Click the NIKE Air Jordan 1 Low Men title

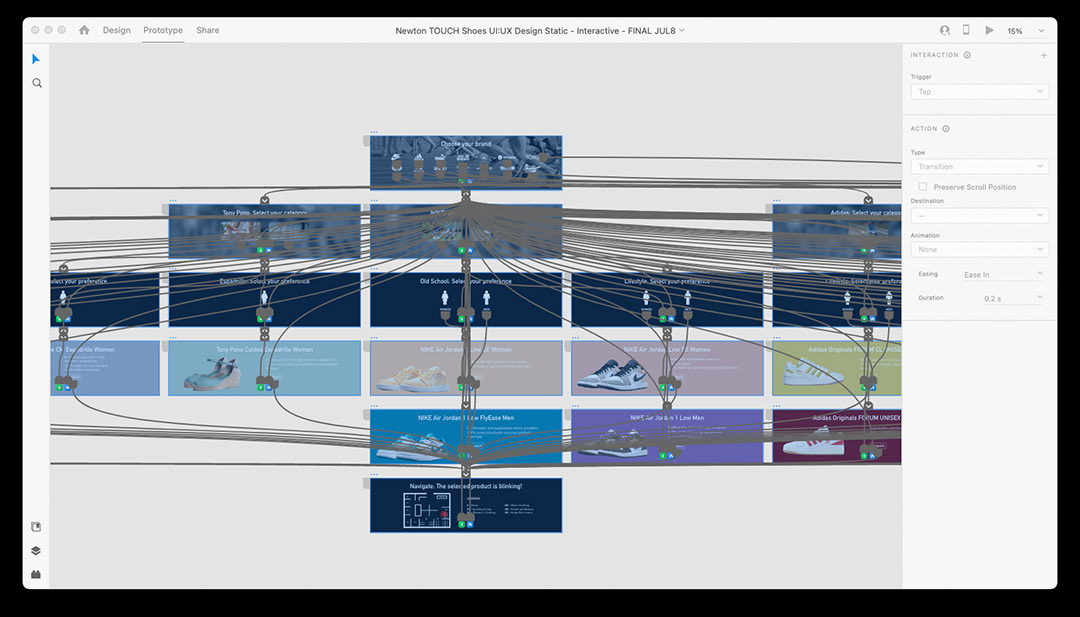click(x=667, y=417)
